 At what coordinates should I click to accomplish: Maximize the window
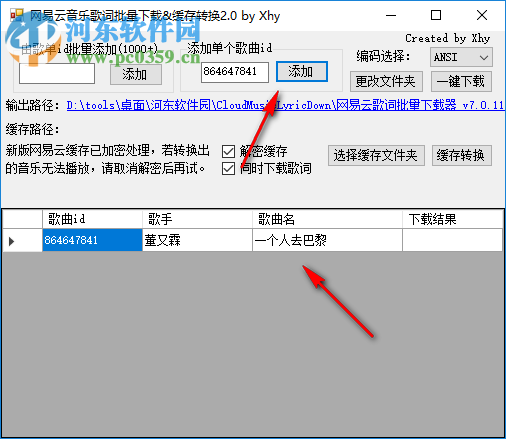436,15
